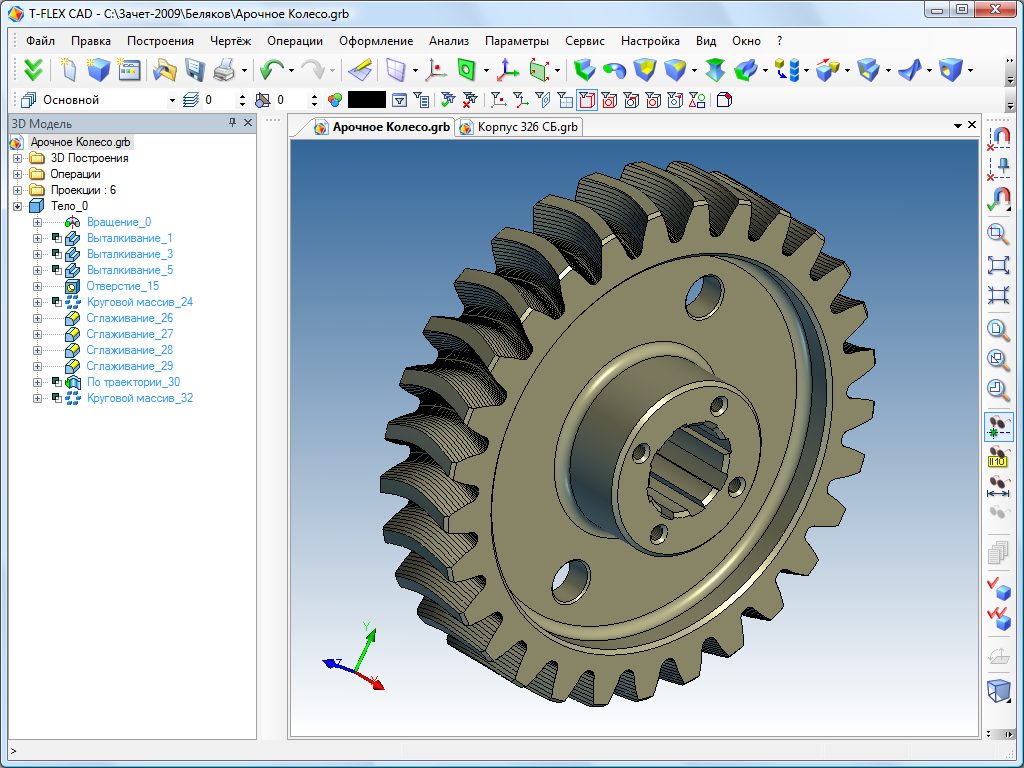1024x768 pixels.
Task: Click the Print icon in toolbar
Action: (224, 70)
